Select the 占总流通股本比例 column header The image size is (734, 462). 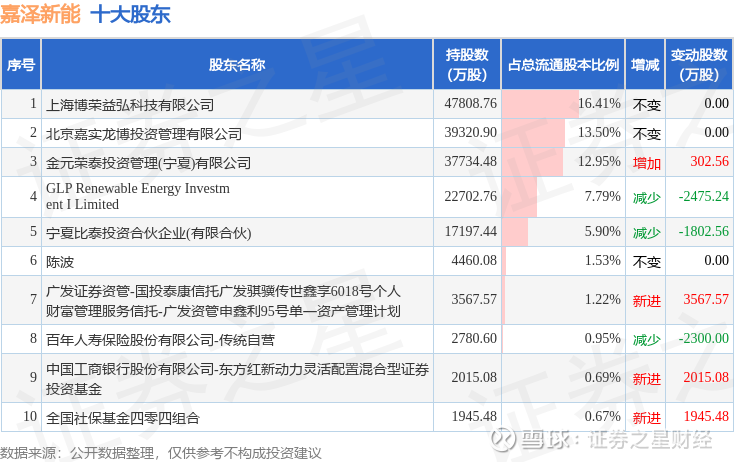coord(564,65)
